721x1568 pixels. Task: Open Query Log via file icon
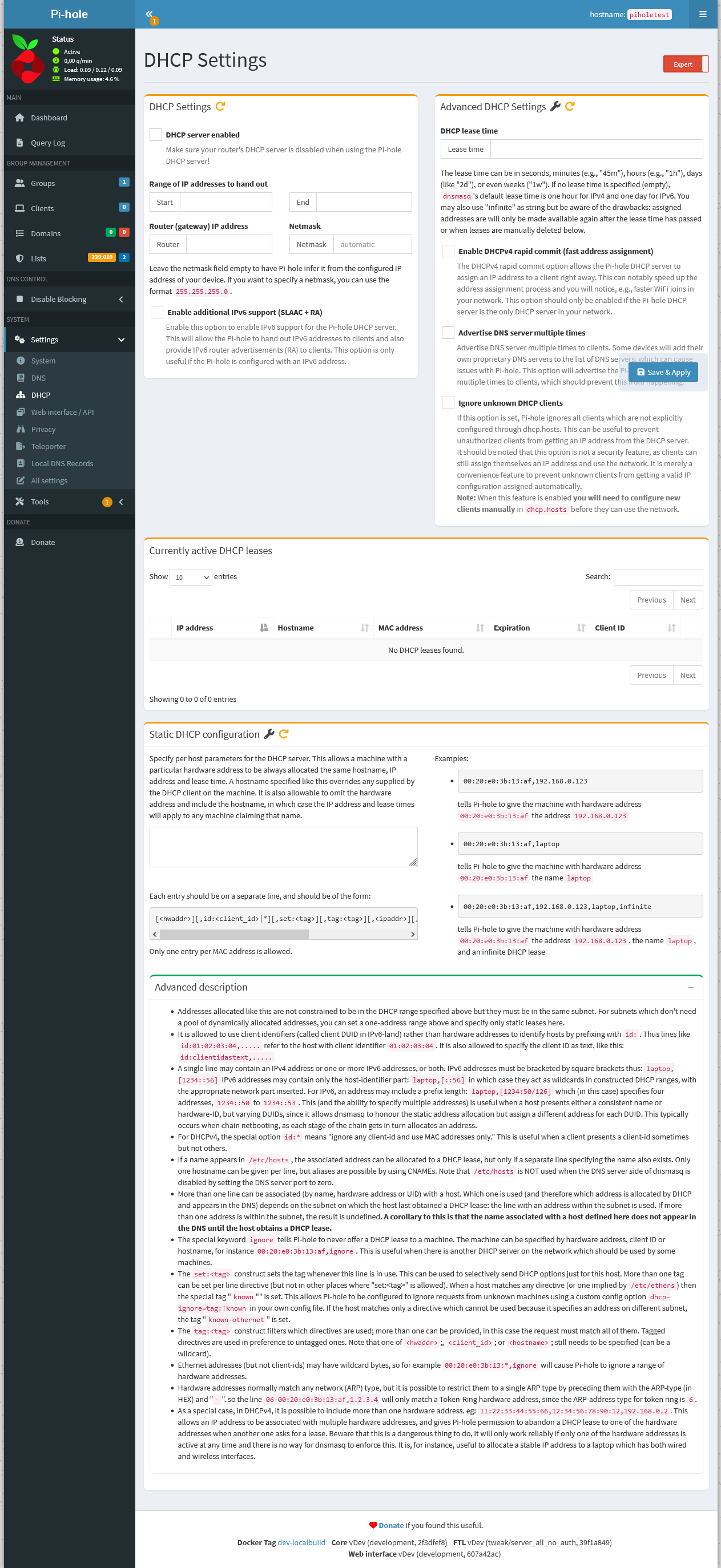click(19, 143)
